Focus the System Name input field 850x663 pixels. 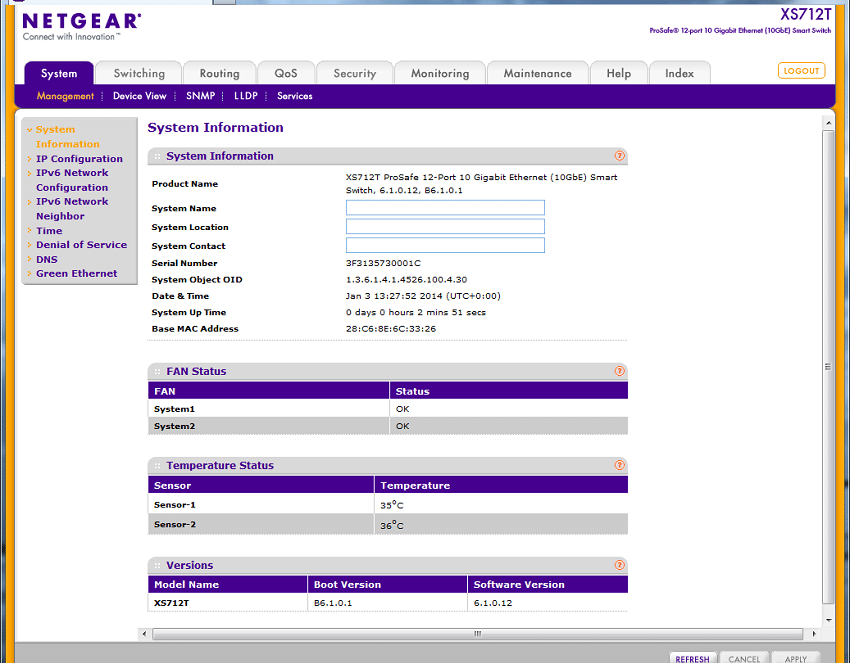pos(445,208)
